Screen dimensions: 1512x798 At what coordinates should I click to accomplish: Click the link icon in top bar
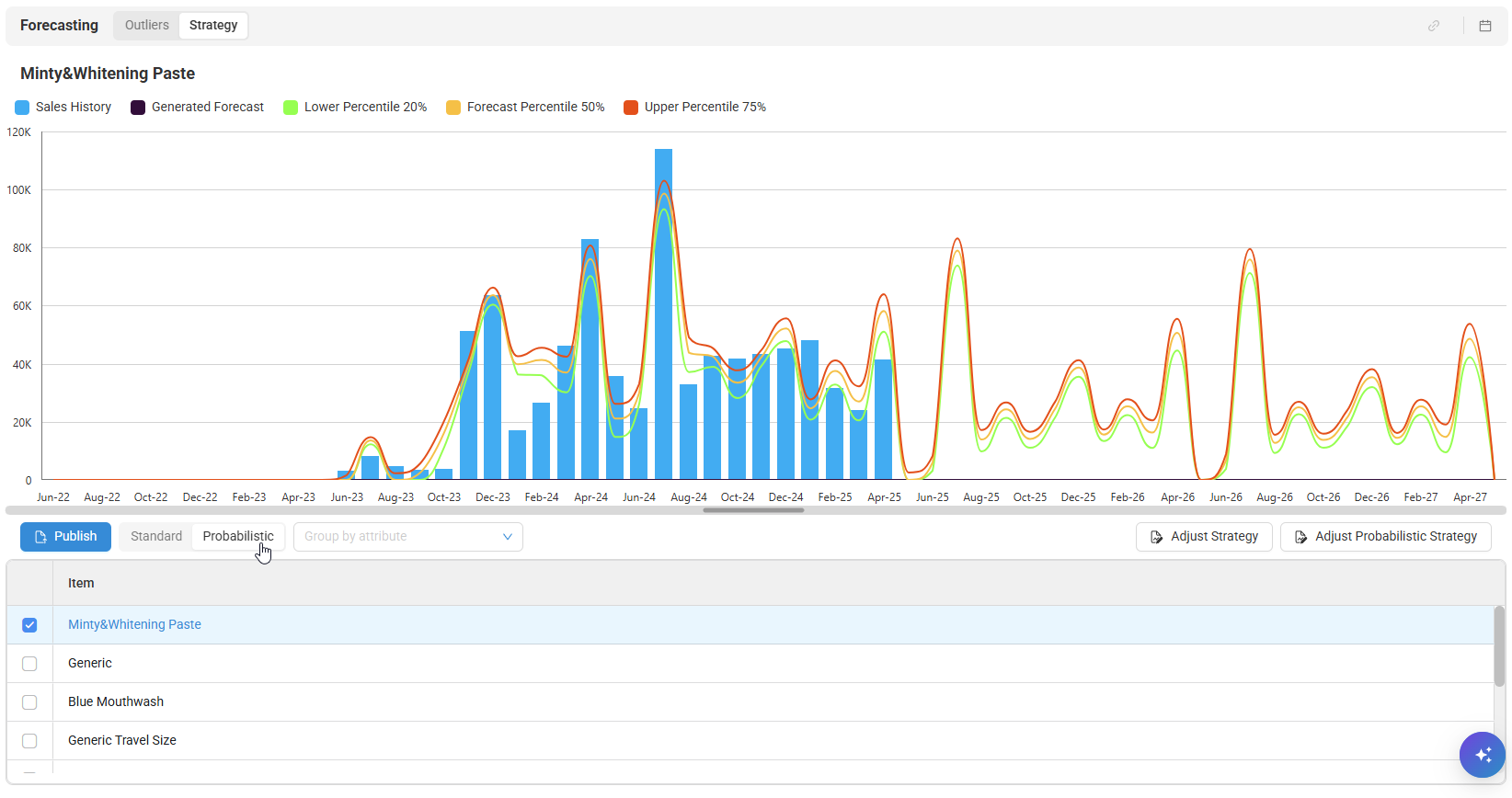(x=1433, y=26)
